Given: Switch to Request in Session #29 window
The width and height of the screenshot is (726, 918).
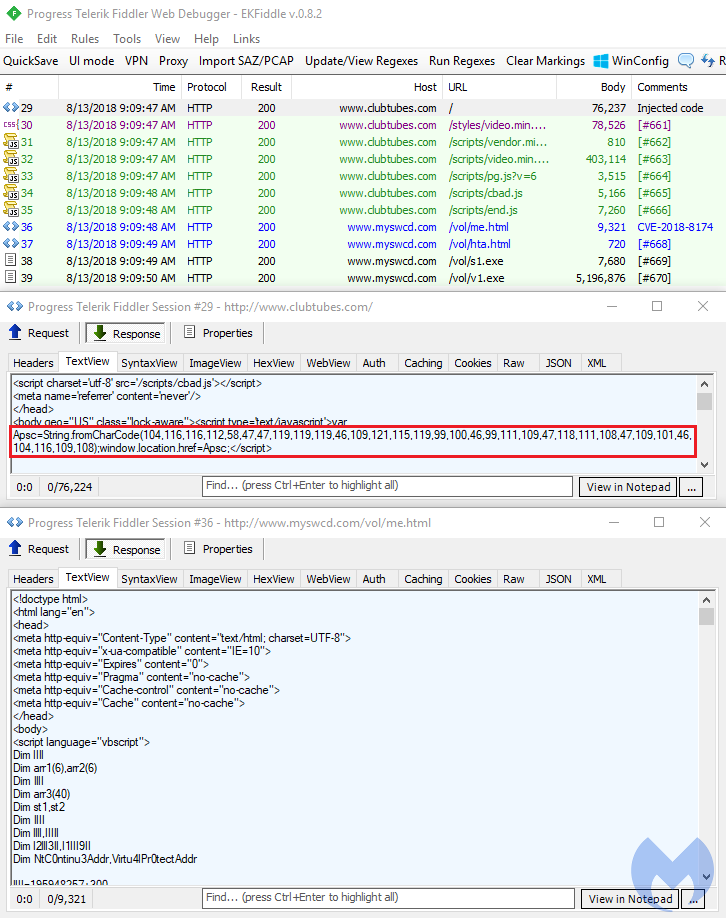Looking at the screenshot, I should pyautogui.click(x=39, y=333).
